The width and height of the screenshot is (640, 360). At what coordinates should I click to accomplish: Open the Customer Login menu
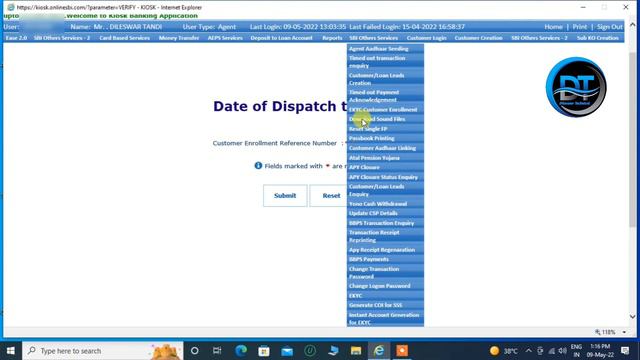427,38
